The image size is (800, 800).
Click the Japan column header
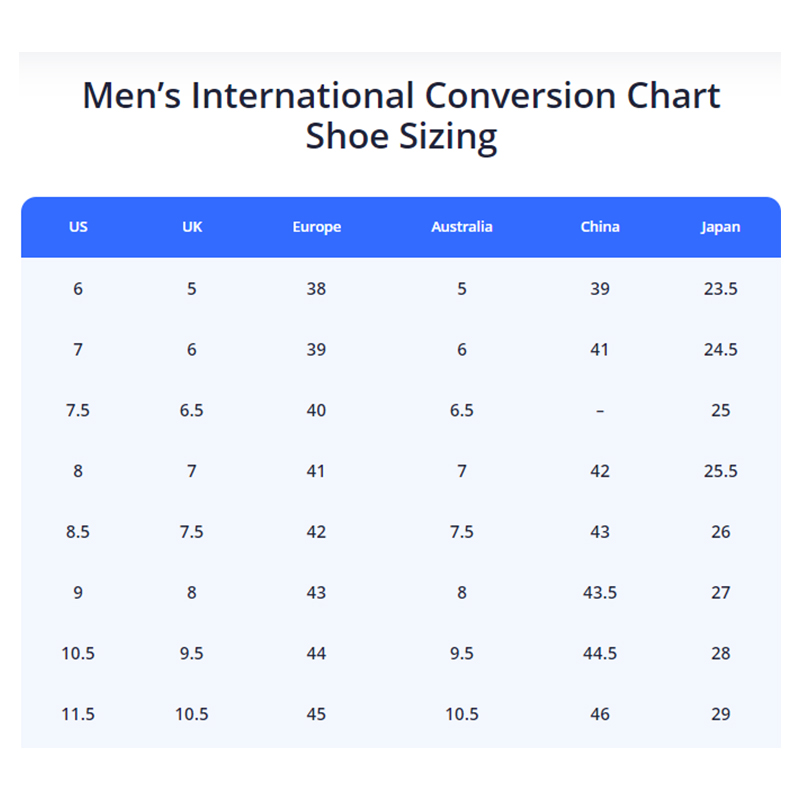720,227
